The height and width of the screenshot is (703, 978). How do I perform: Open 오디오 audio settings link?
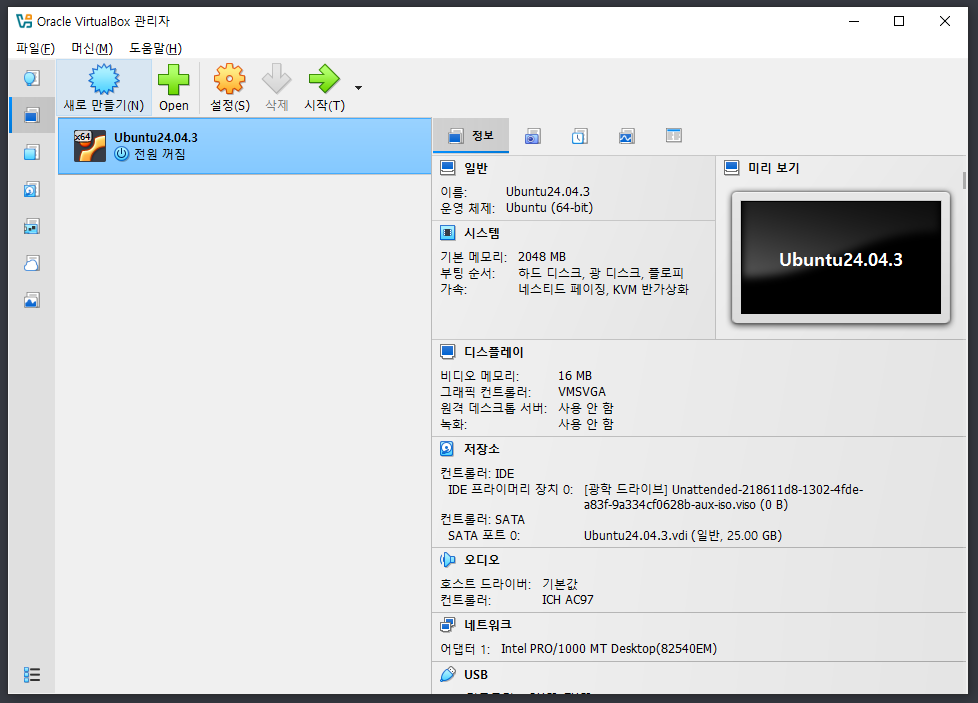[482, 560]
